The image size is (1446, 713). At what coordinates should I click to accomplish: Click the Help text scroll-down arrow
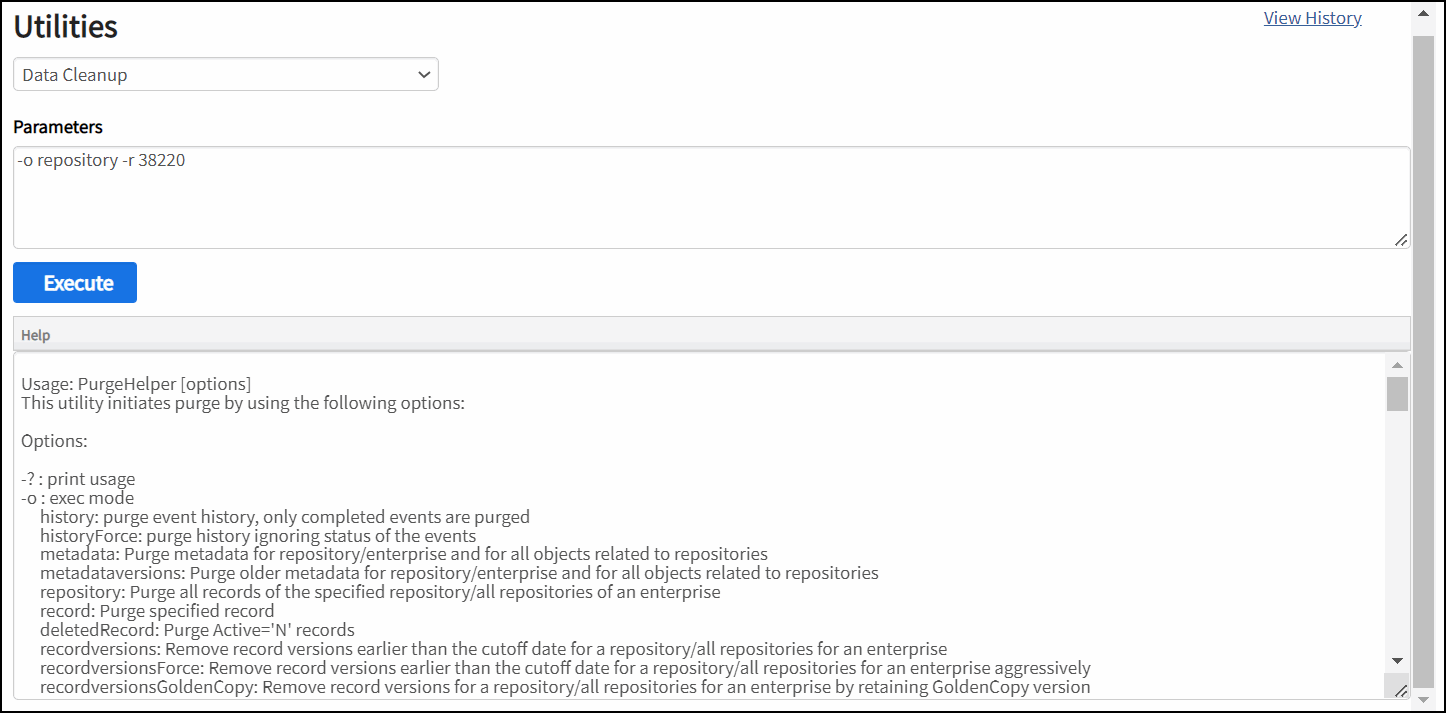pyautogui.click(x=1397, y=661)
